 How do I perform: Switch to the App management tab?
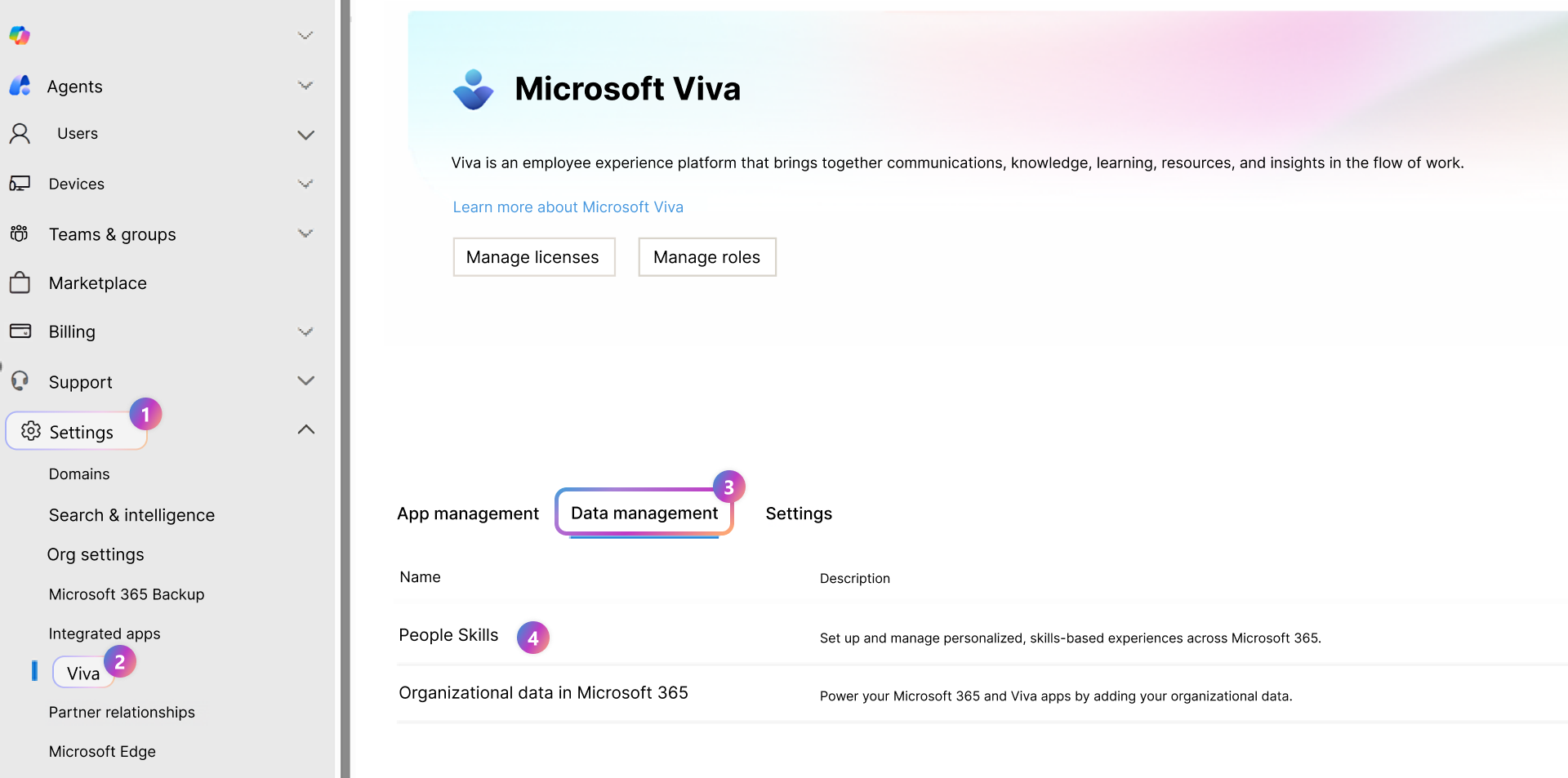467,513
